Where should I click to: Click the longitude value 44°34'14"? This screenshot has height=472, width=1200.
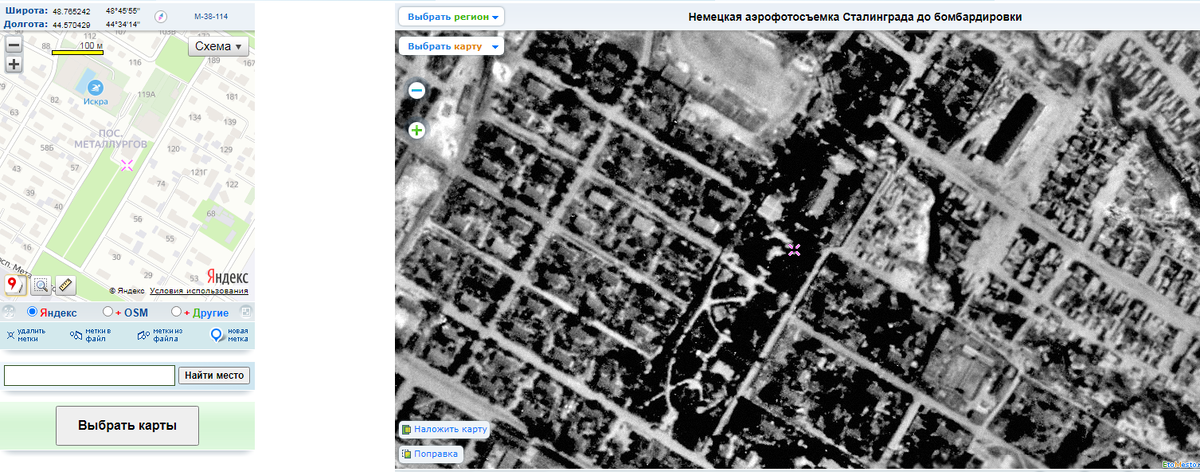tap(122, 24)
